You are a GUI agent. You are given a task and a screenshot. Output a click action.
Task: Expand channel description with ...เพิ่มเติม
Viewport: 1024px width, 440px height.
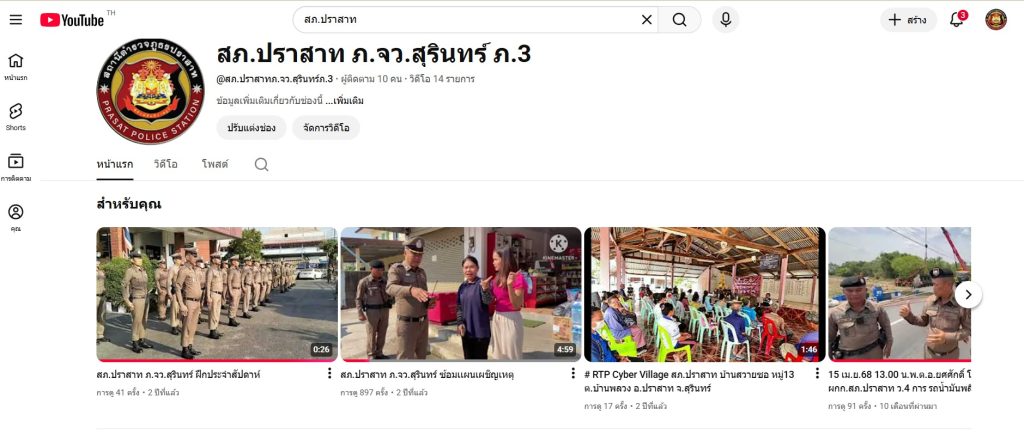[x=344, y=101]
